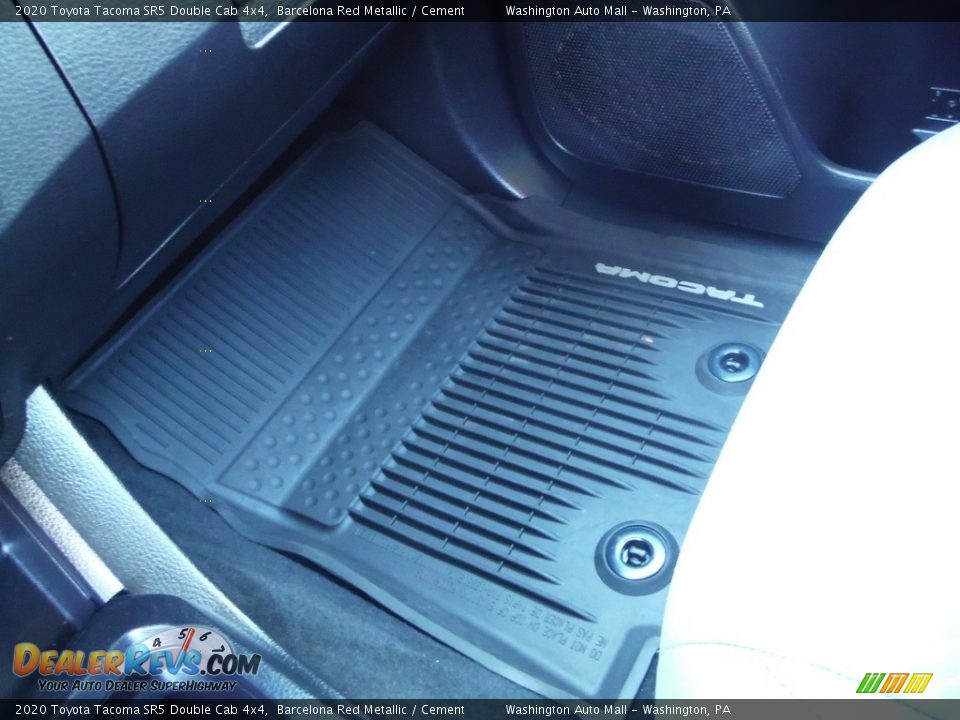The image size is (960, 720).
Task: Click 'Barcelona Red Metallic / Cement' in bottom caption
Action: point(370,710)
